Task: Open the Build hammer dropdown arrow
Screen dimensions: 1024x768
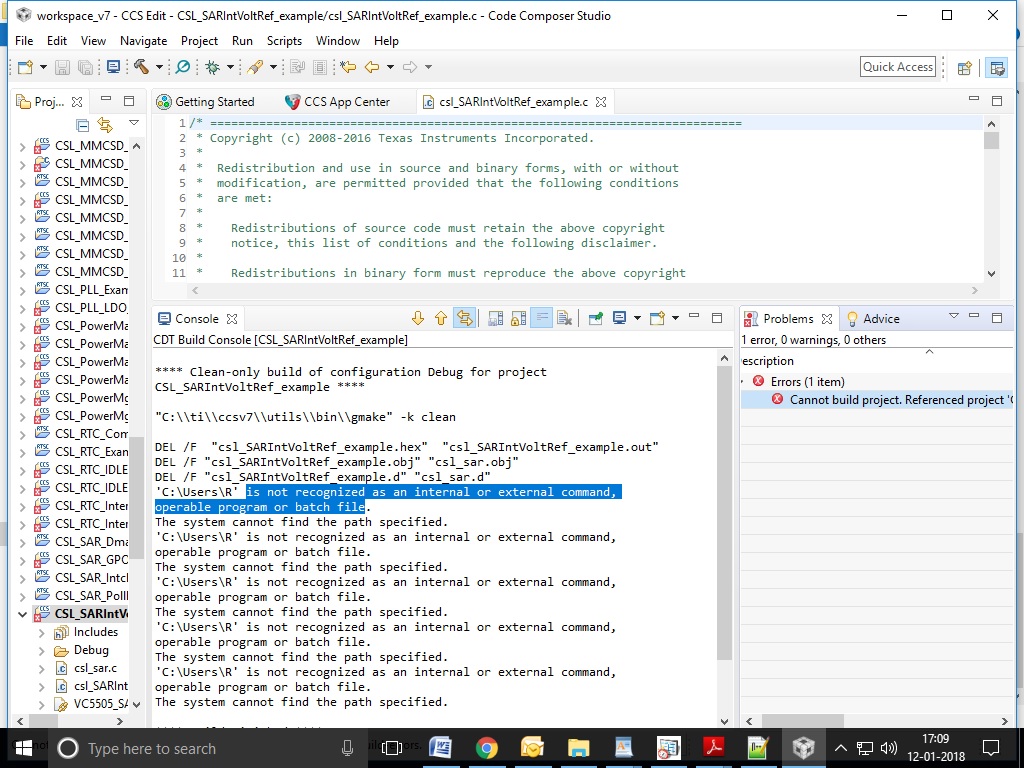Action: [x=159, y=67]
